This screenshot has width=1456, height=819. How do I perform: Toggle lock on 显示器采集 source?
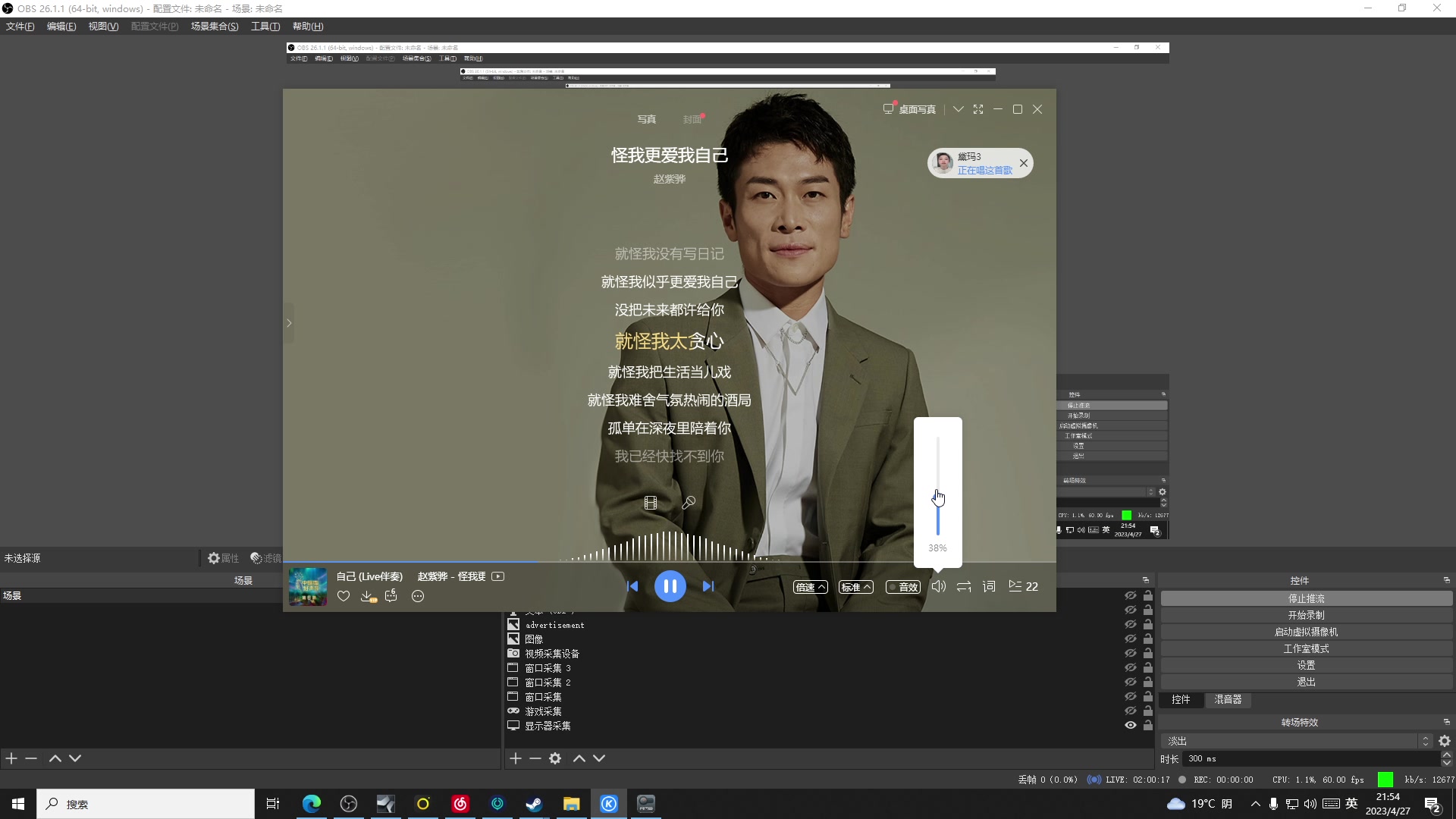point(1148,725)
